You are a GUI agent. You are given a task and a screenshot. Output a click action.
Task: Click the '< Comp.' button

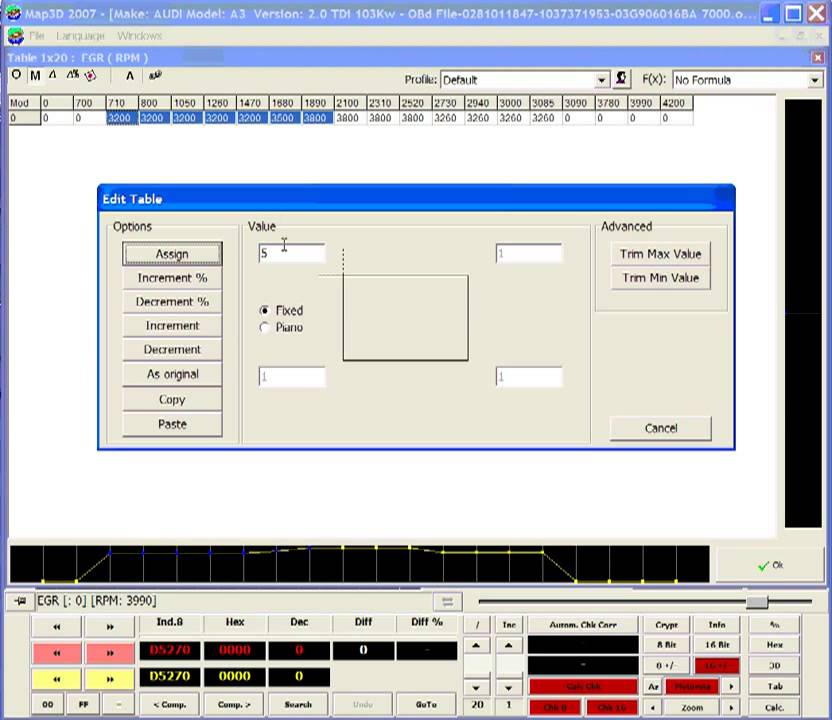tap(169, 705)
